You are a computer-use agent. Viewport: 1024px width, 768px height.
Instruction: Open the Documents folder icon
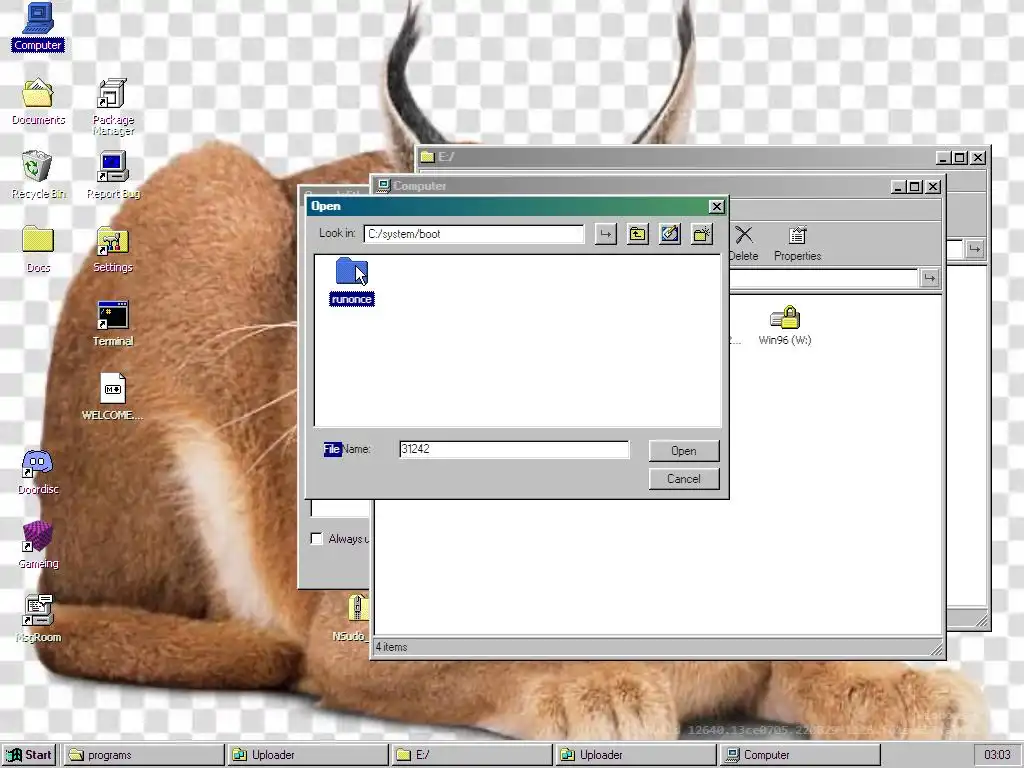pos(38,101)
